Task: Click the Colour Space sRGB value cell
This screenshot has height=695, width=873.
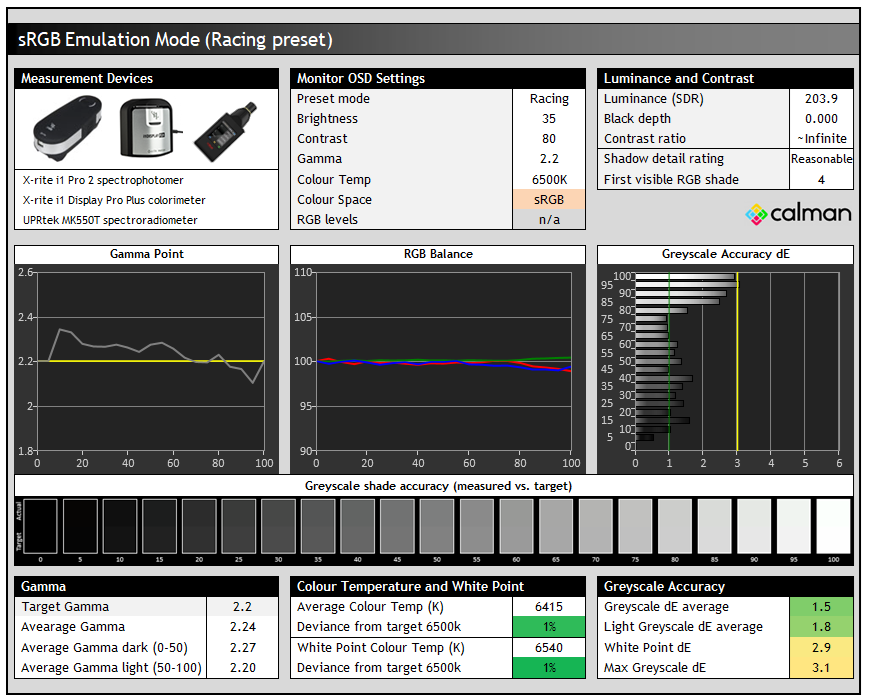Action: 548,200
